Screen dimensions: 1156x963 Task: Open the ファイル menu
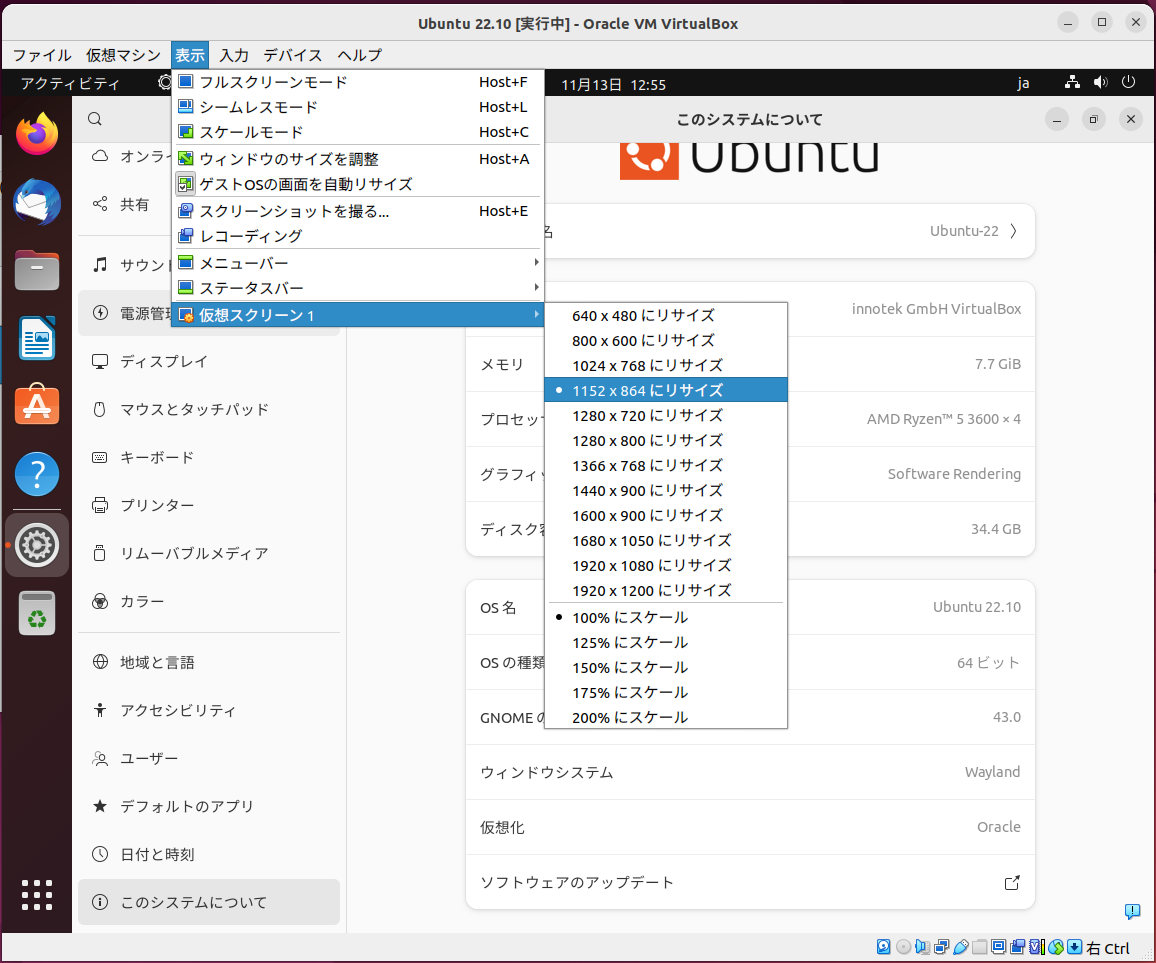pyautogui.click(x=42, y=55)
